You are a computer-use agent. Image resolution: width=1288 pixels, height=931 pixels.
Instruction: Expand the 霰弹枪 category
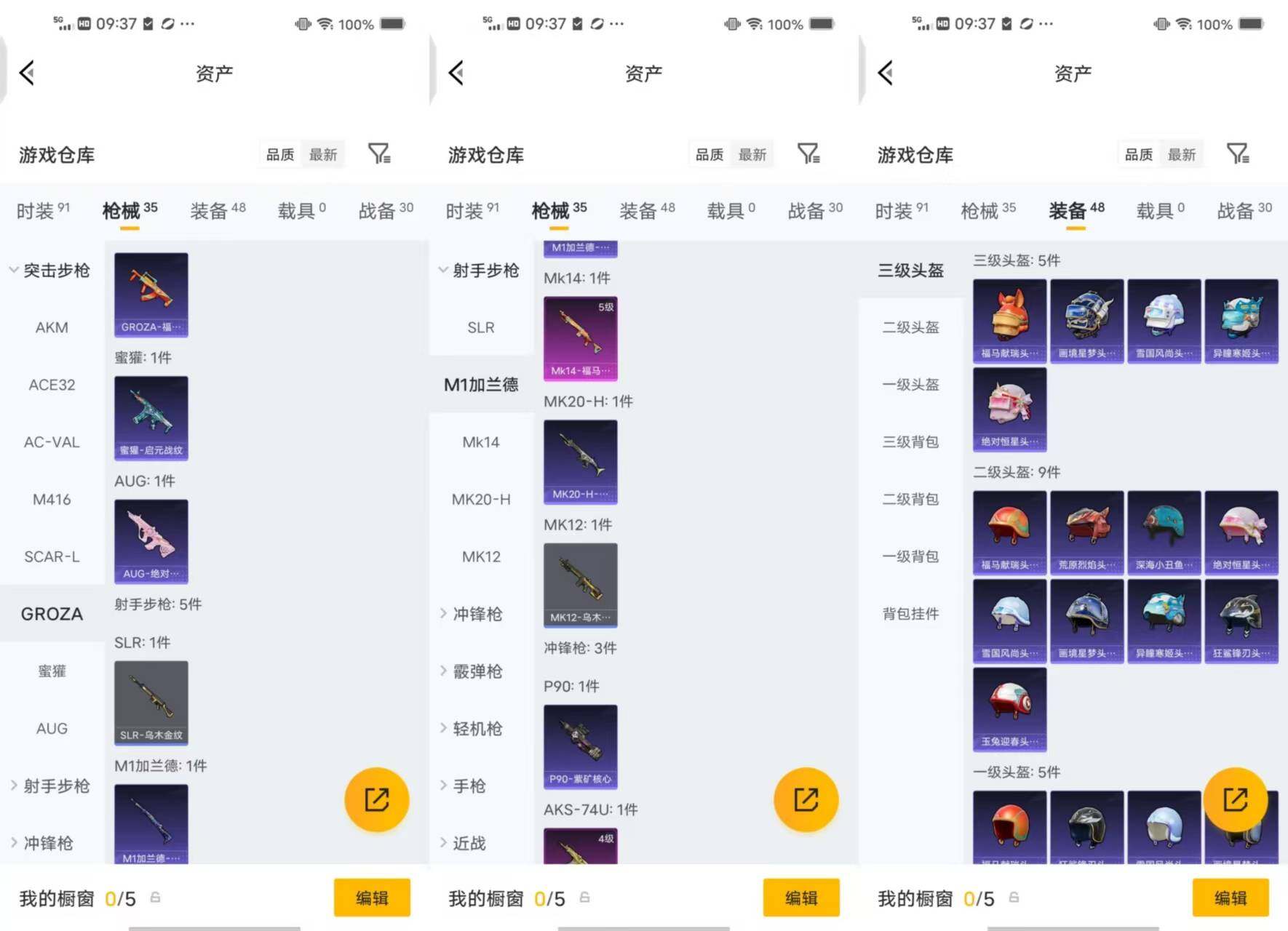(x=477, y=671)
